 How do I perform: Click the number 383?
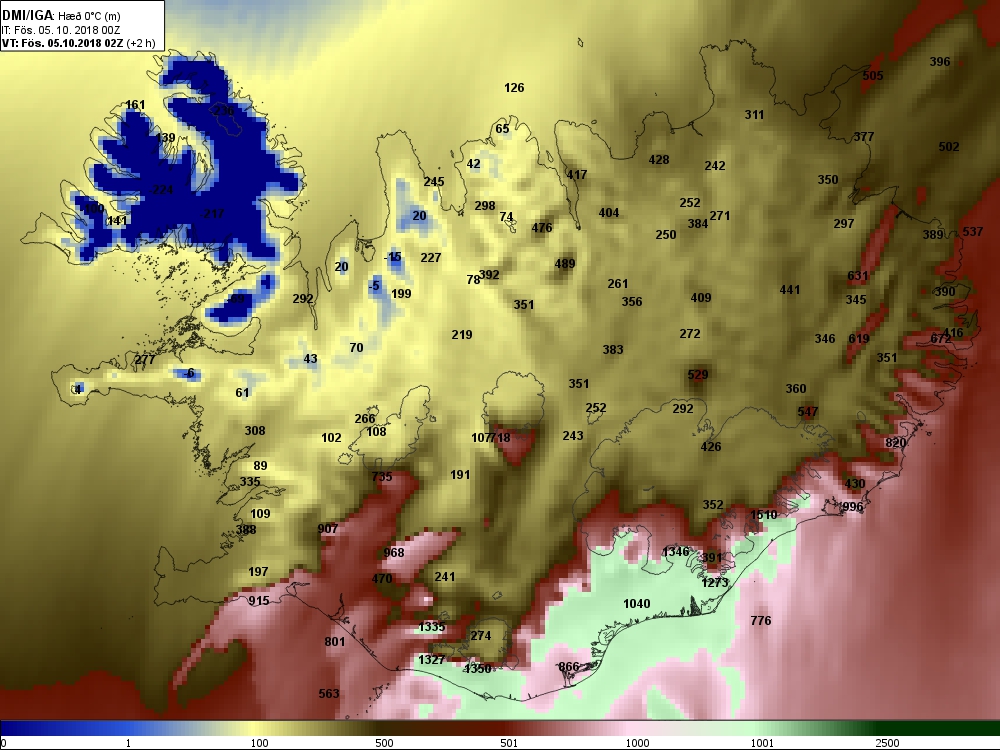point(613,349)
